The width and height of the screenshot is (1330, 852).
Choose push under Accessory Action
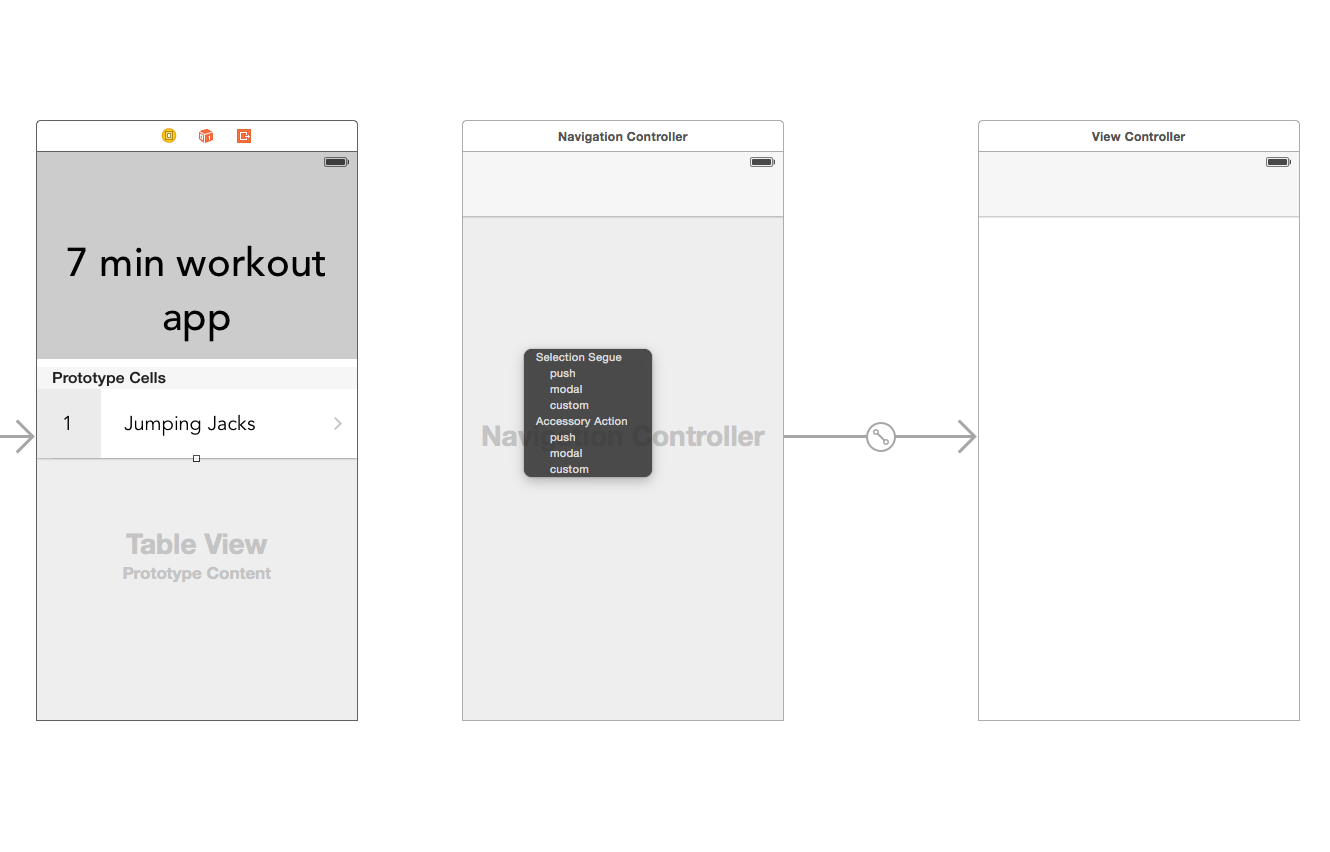(x=563, y=438)
